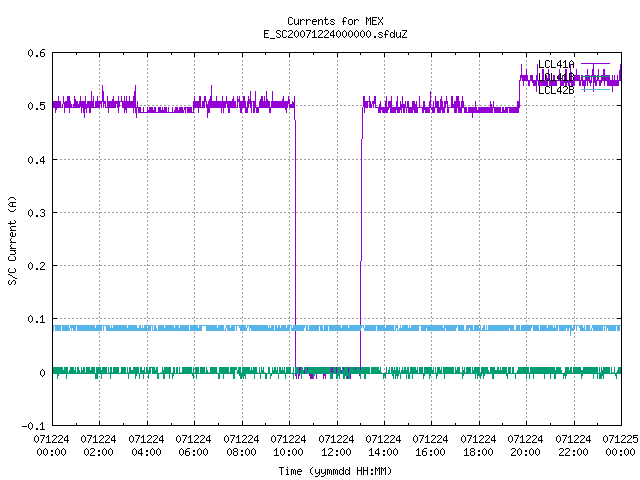Screen dimensions: 640x480
Task: Click the 06:00 x-axis tick label
Action: (x=193, y=452)
